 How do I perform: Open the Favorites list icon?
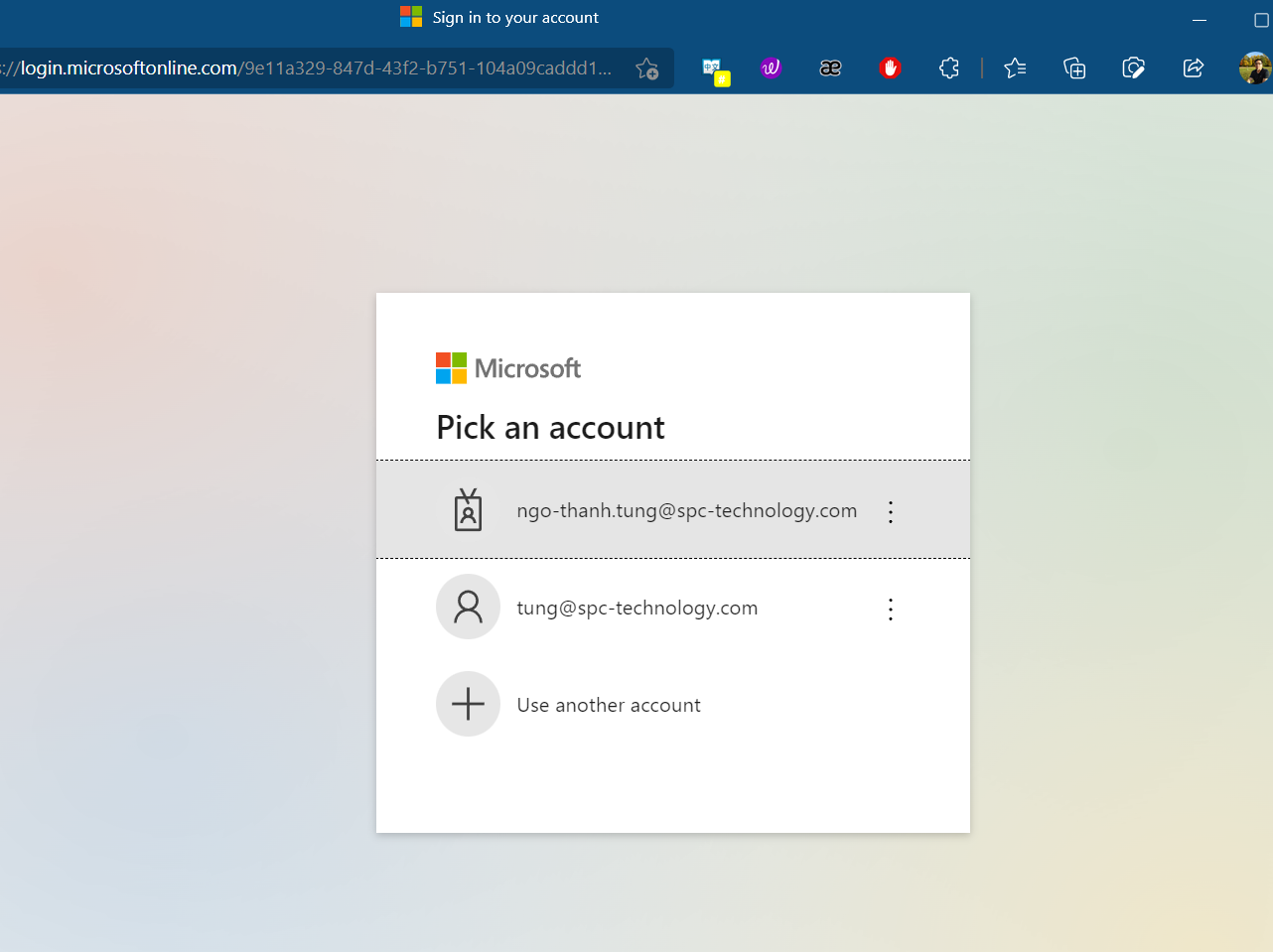[x=1015, y=68]
